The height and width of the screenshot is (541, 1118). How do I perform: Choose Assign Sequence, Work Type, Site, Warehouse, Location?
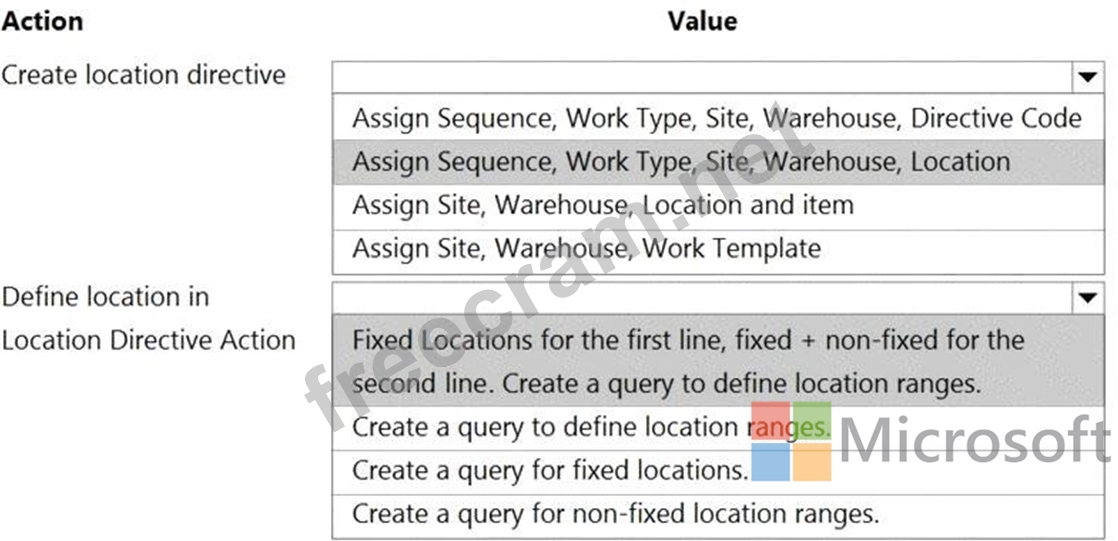pos(681,162)
